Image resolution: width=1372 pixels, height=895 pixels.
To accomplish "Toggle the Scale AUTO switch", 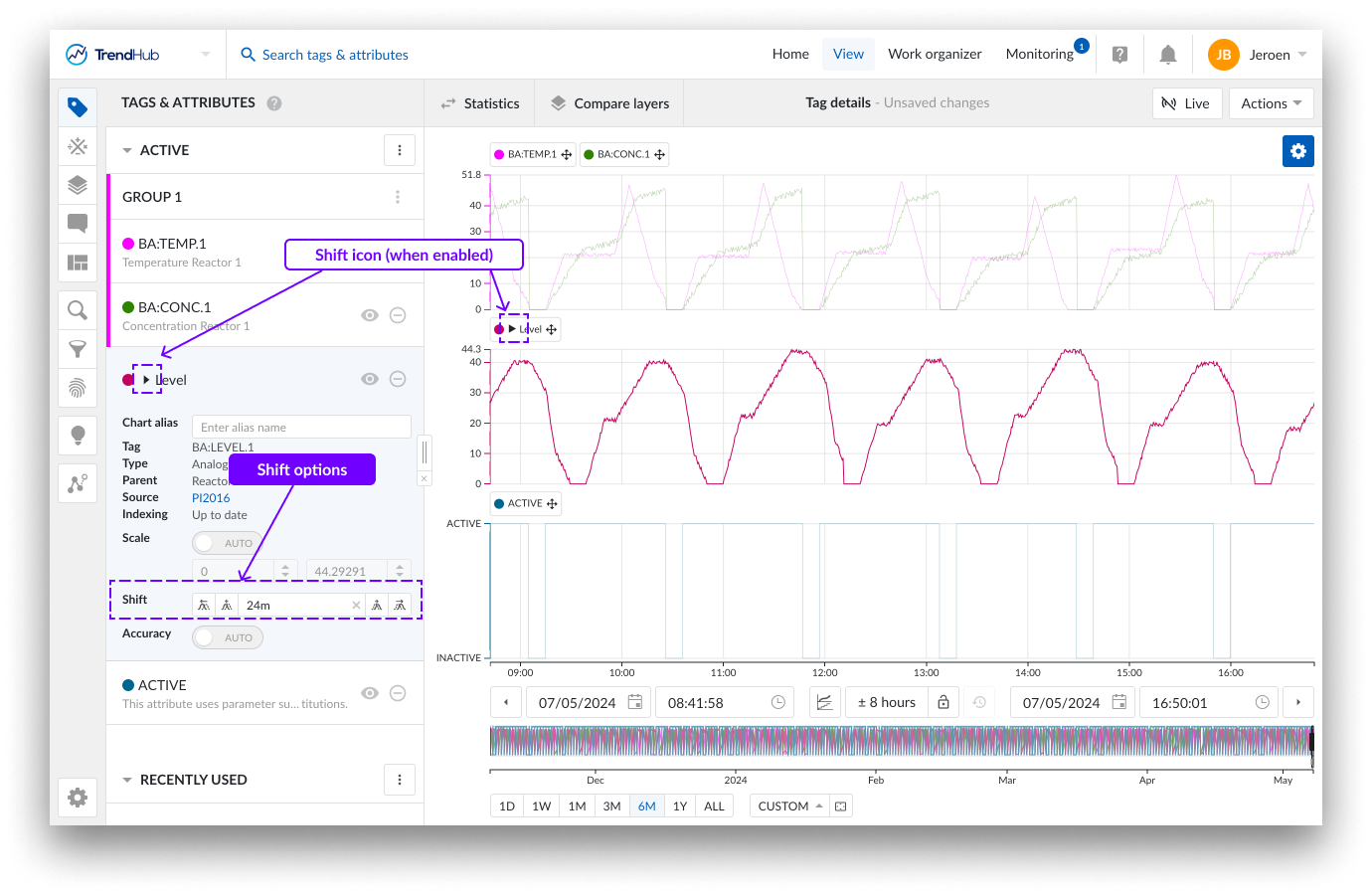I will click(x=227, y=543).
